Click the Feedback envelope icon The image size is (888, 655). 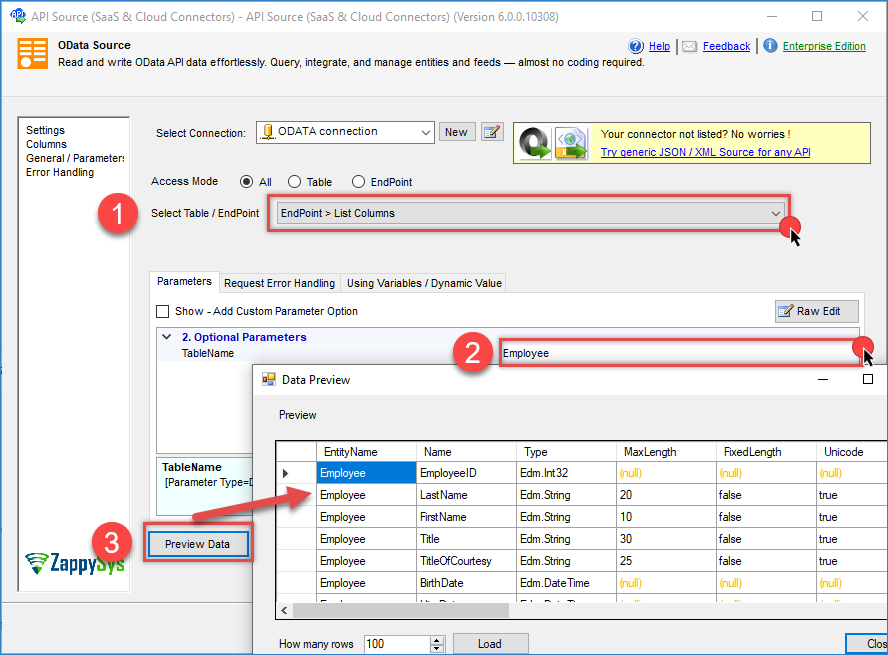pos(690,46)
